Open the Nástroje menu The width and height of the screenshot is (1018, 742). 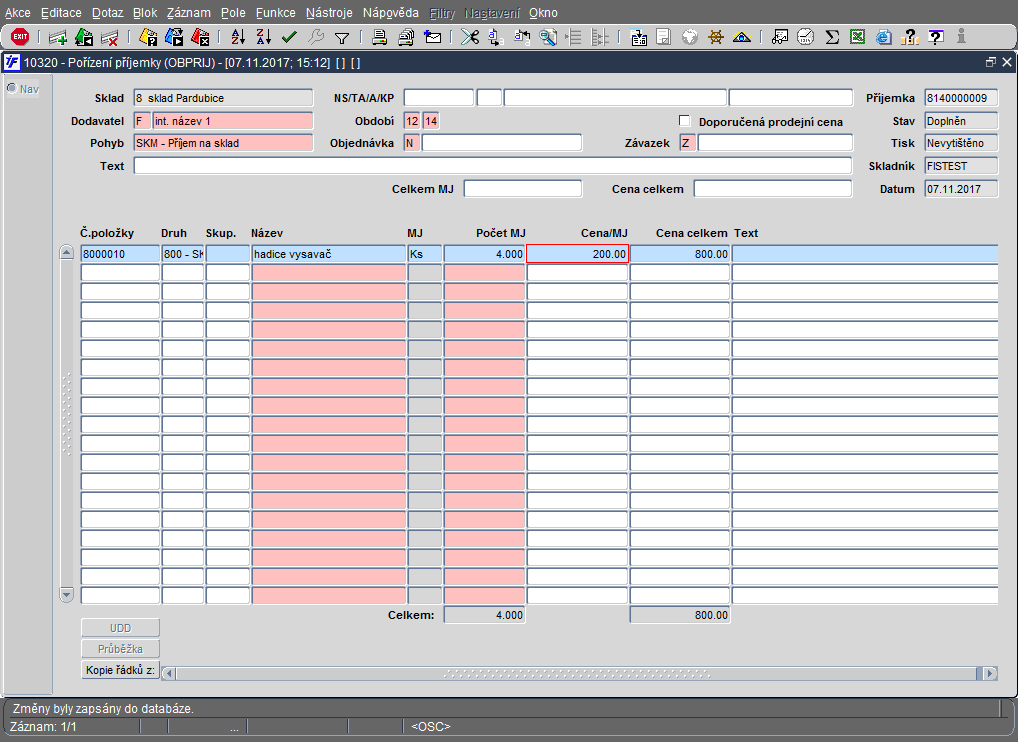pyautogui.click(x=329, y=12)
